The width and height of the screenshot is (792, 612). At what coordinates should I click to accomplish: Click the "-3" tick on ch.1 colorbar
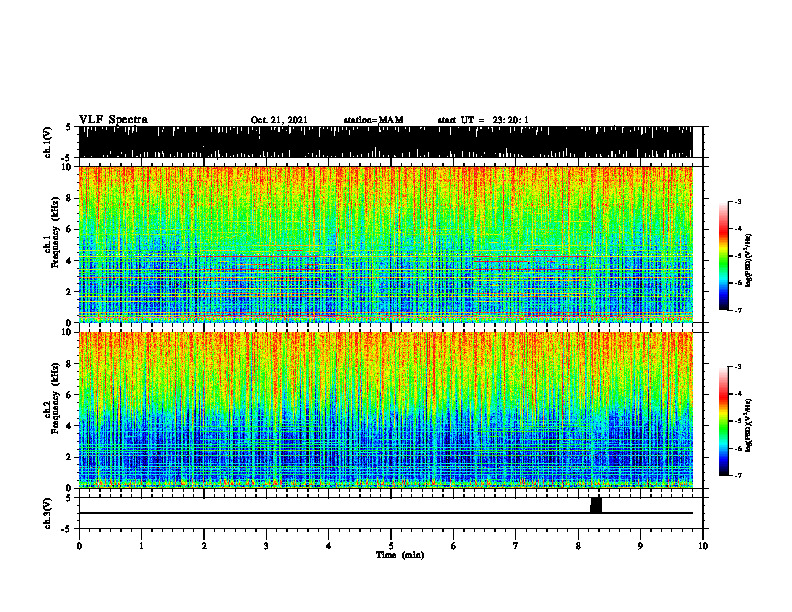coord(738,202)
